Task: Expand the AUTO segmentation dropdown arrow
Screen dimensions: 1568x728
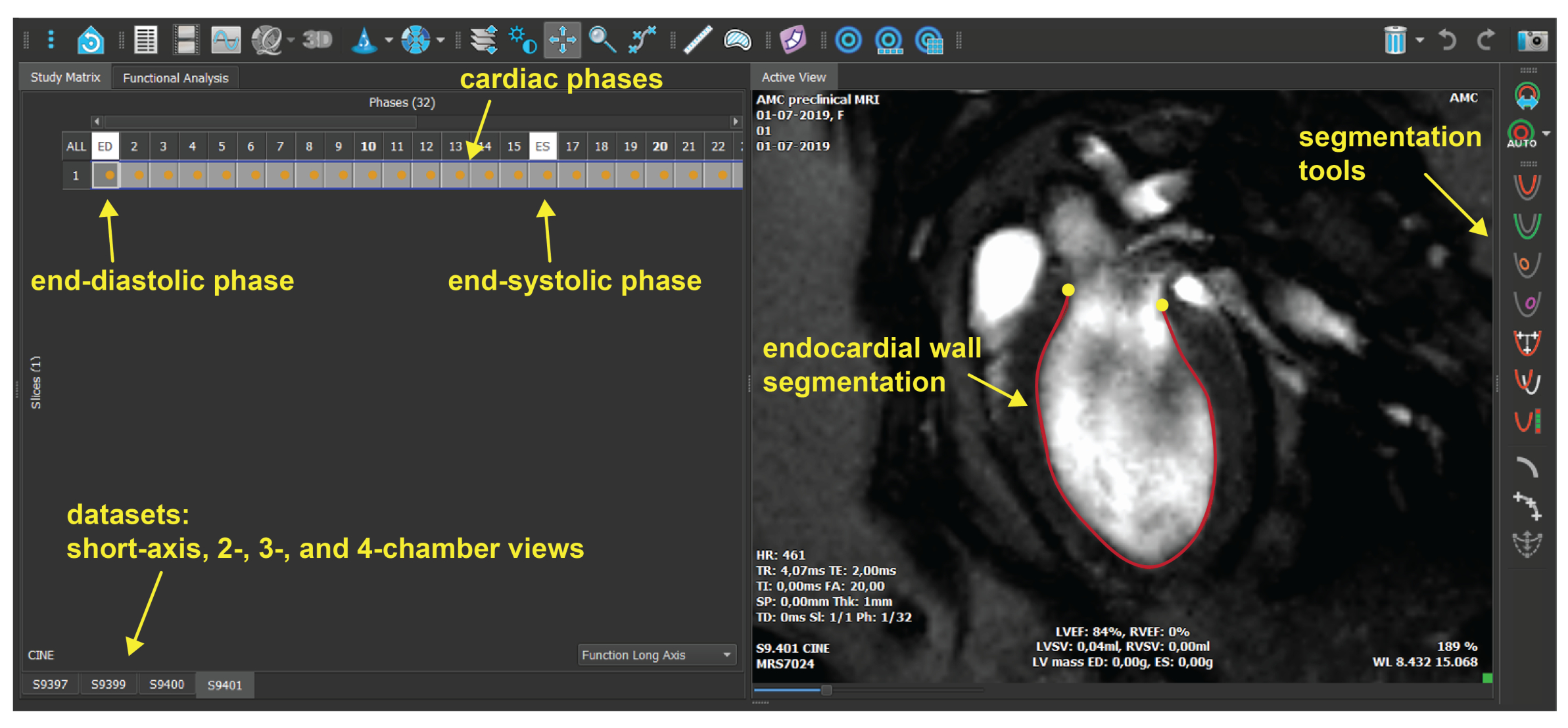Action: tap(1547, 133)
